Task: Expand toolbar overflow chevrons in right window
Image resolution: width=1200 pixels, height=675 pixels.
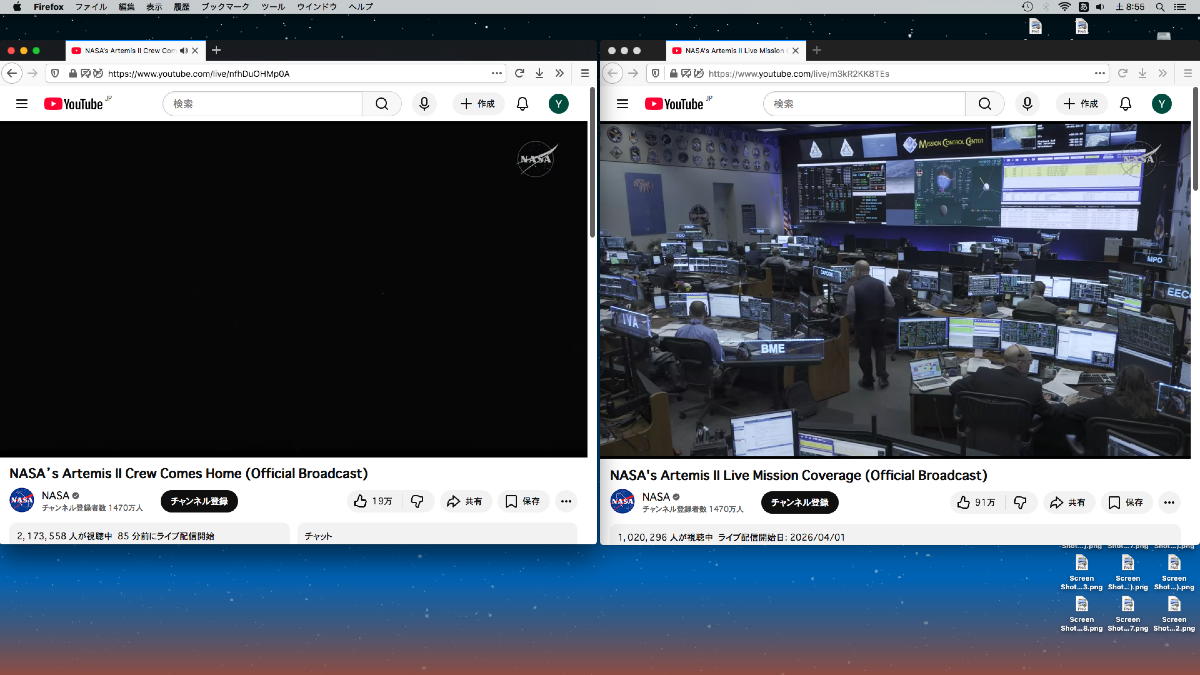Action: point(1162,73)
